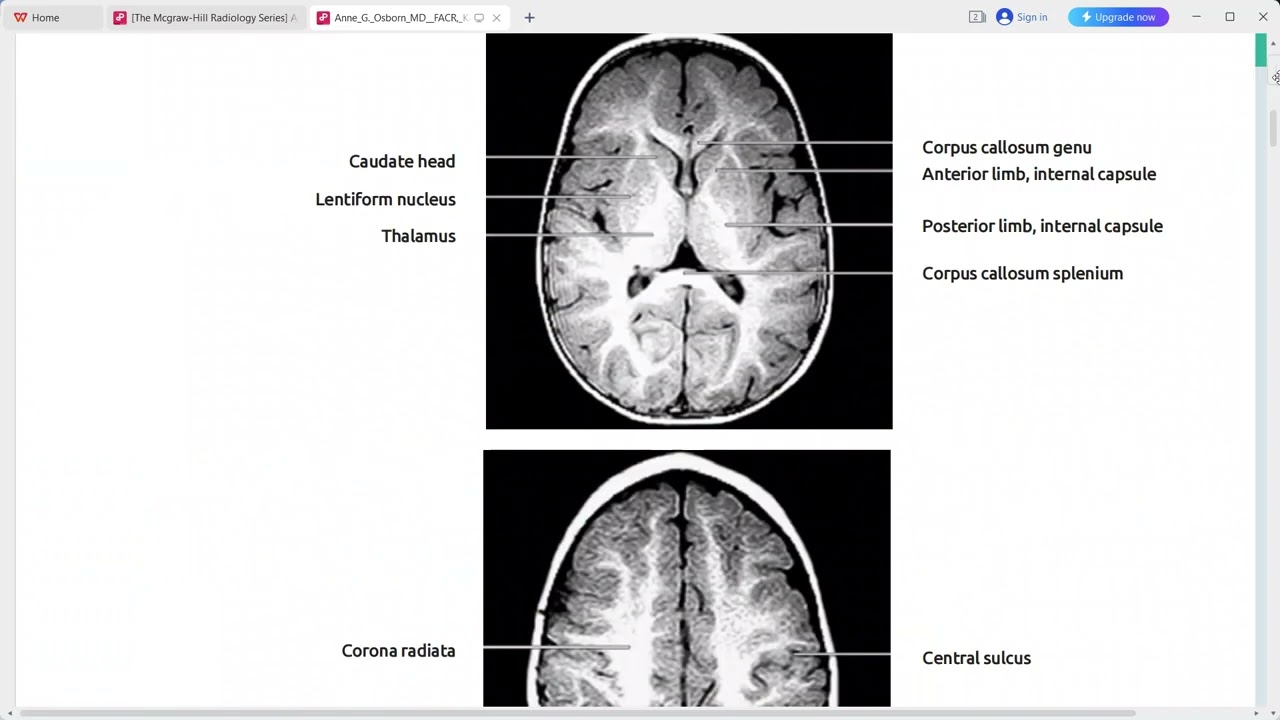Image resolution: width=1280 pixels, height=720 pixels.
Task: Close the WPS window
Action: tap(1263, 17)
